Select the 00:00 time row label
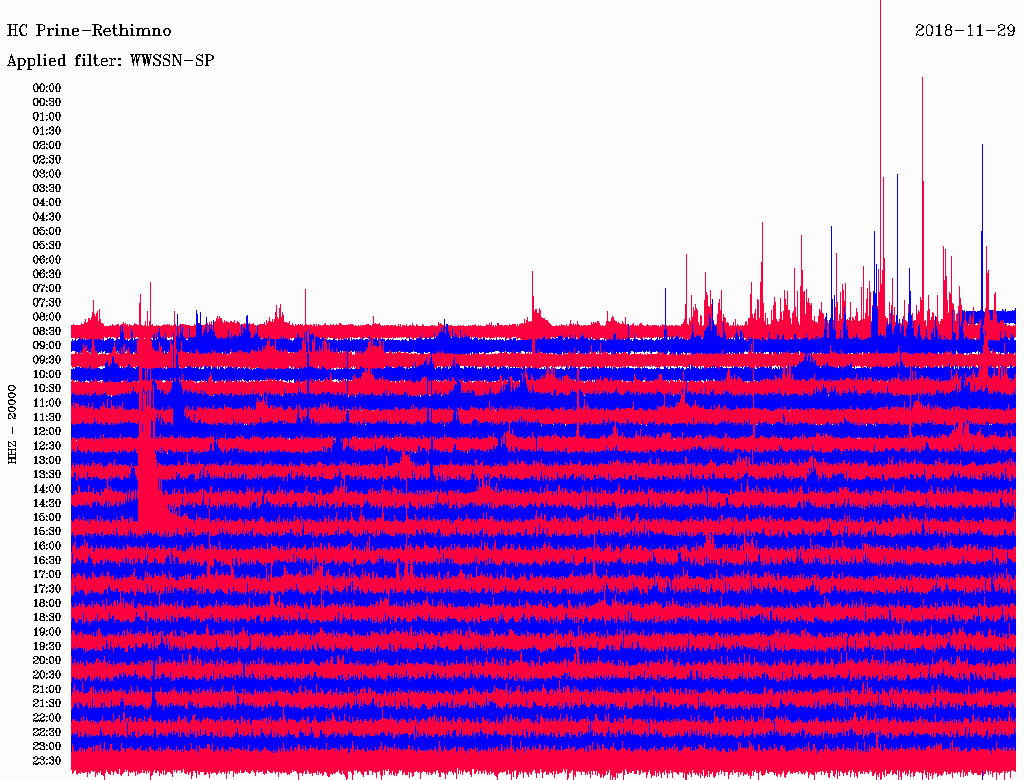This screenshot has height=780, width=1024. [47, 88]
